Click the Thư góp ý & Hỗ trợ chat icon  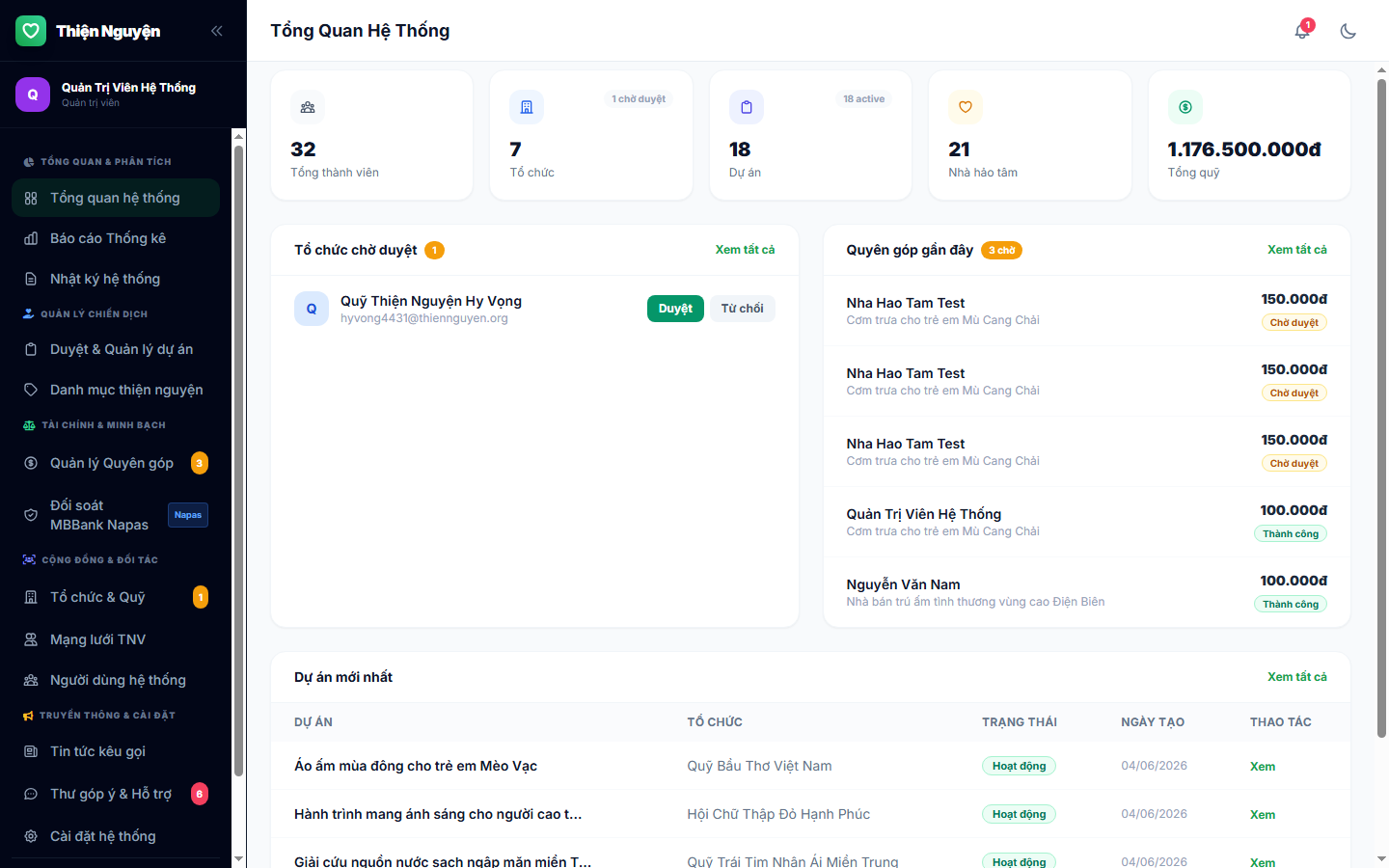31,794
